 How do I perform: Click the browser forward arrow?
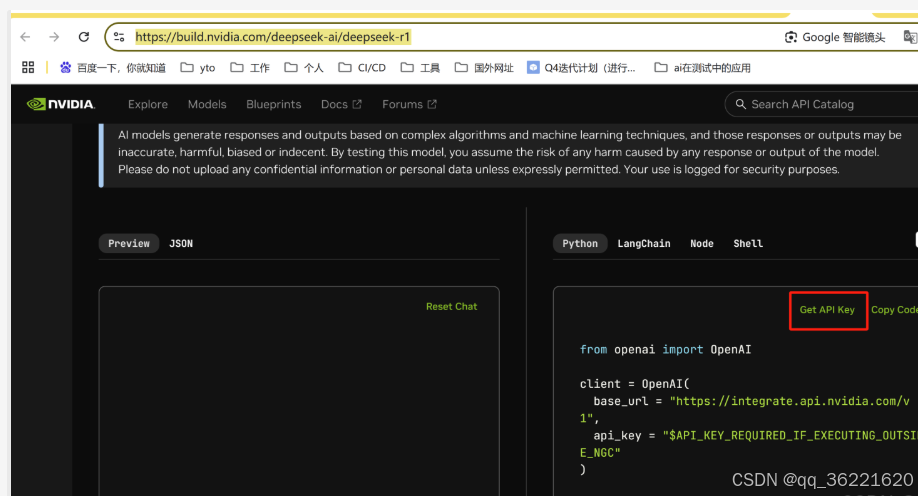pyautogui.click(x=54, y=37)
